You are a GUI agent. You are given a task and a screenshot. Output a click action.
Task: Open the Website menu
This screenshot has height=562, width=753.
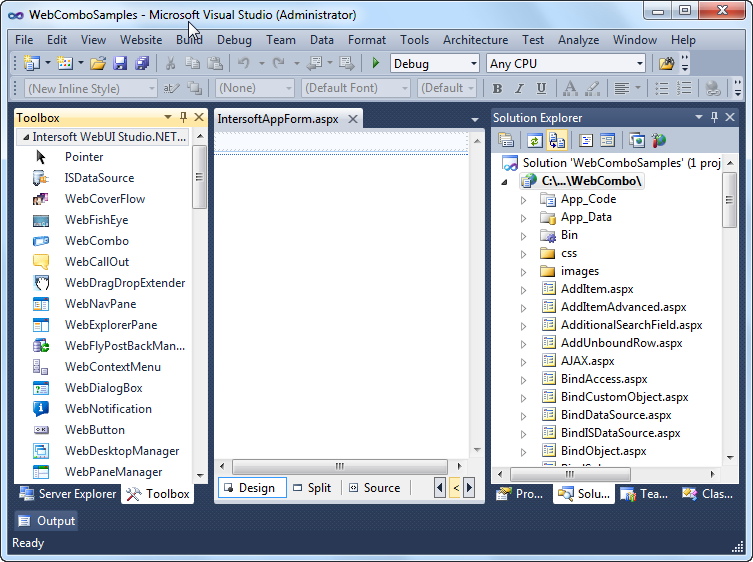pyautogui.click(x=141, y=40)
